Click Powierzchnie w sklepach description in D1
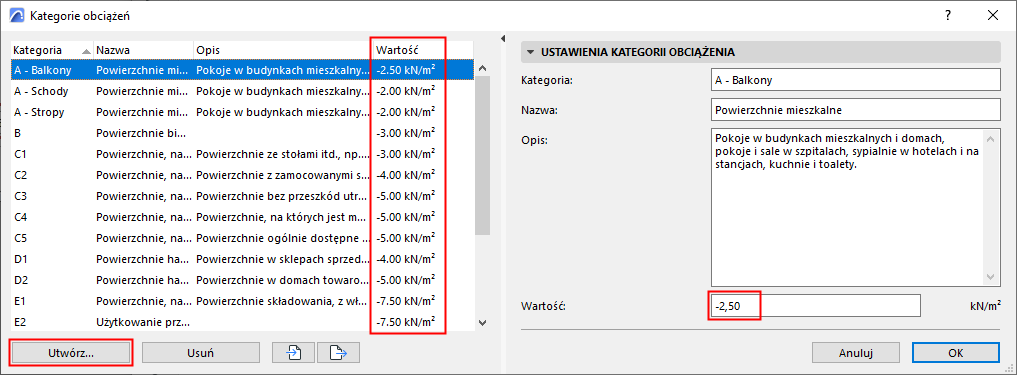The height and width of the screenshot is (375, 1017). pyautogui.click(x=282, y=259)
